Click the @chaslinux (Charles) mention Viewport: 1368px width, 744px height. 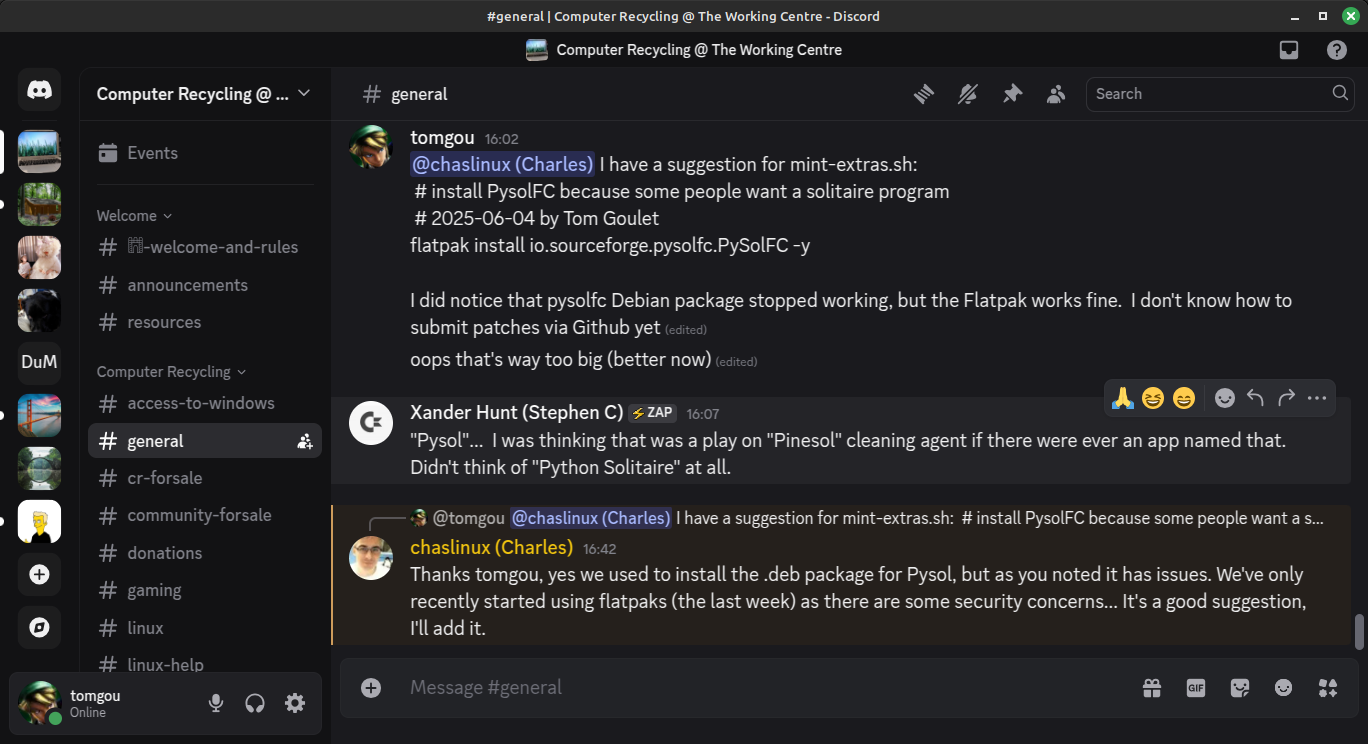pos(503,164)
